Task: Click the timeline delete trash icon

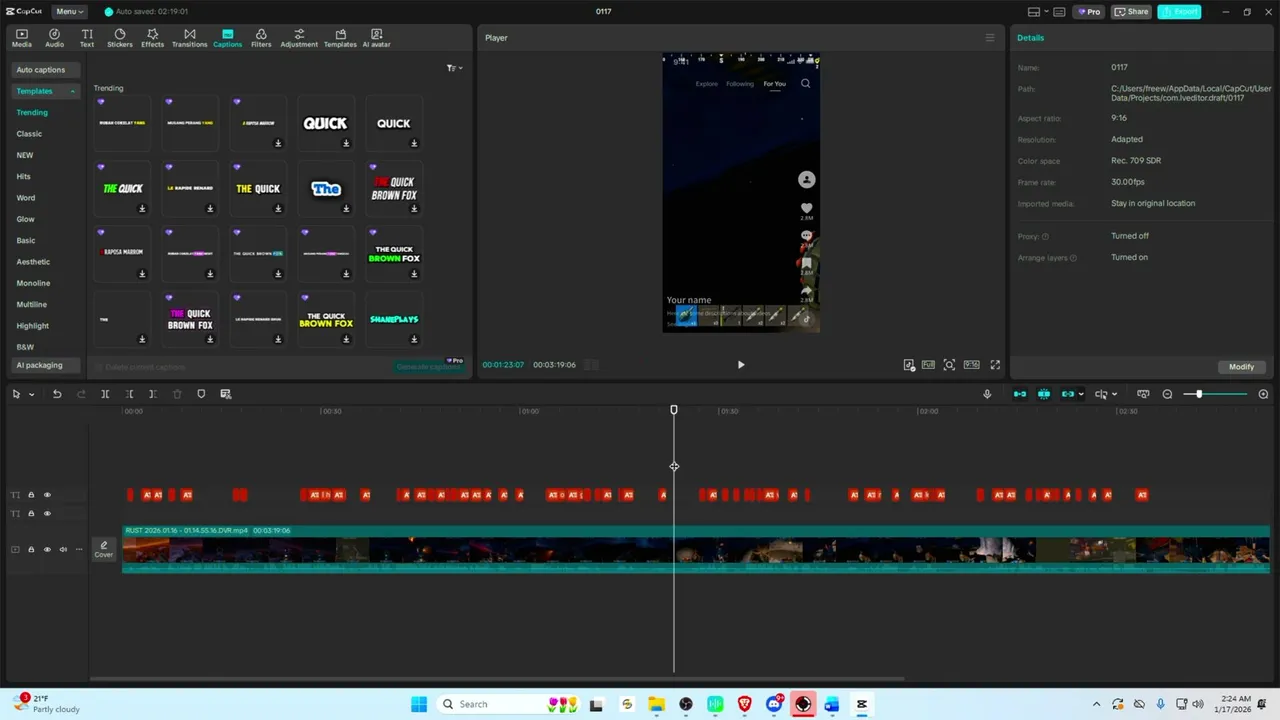Action: 177,394
